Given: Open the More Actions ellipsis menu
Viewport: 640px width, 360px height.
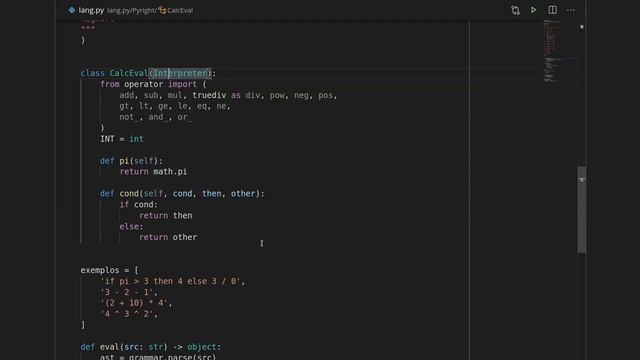Looking at the screenshot, I should point(571,10).
